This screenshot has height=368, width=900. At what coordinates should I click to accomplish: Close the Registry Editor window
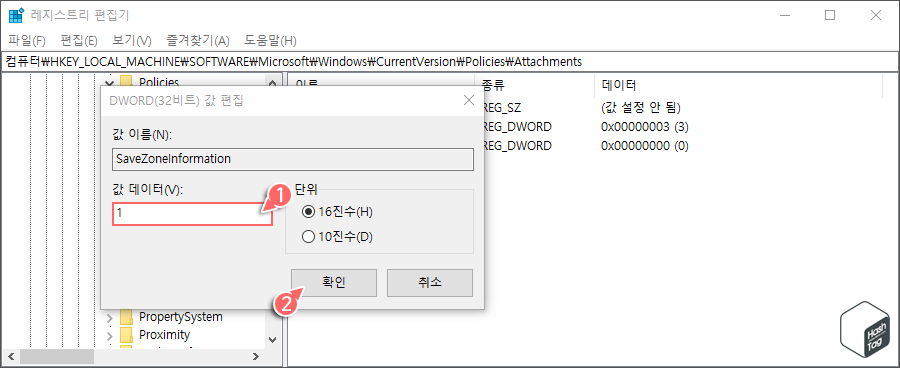click(x=875, y=16)
